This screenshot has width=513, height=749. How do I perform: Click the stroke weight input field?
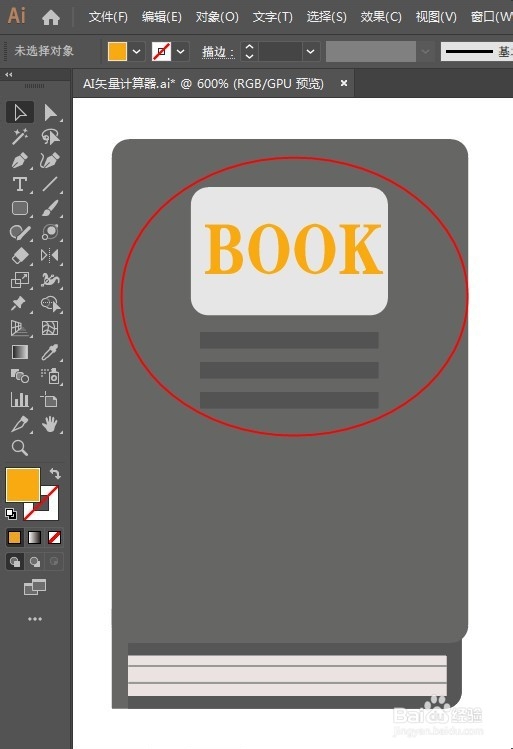tap(281, 51)
